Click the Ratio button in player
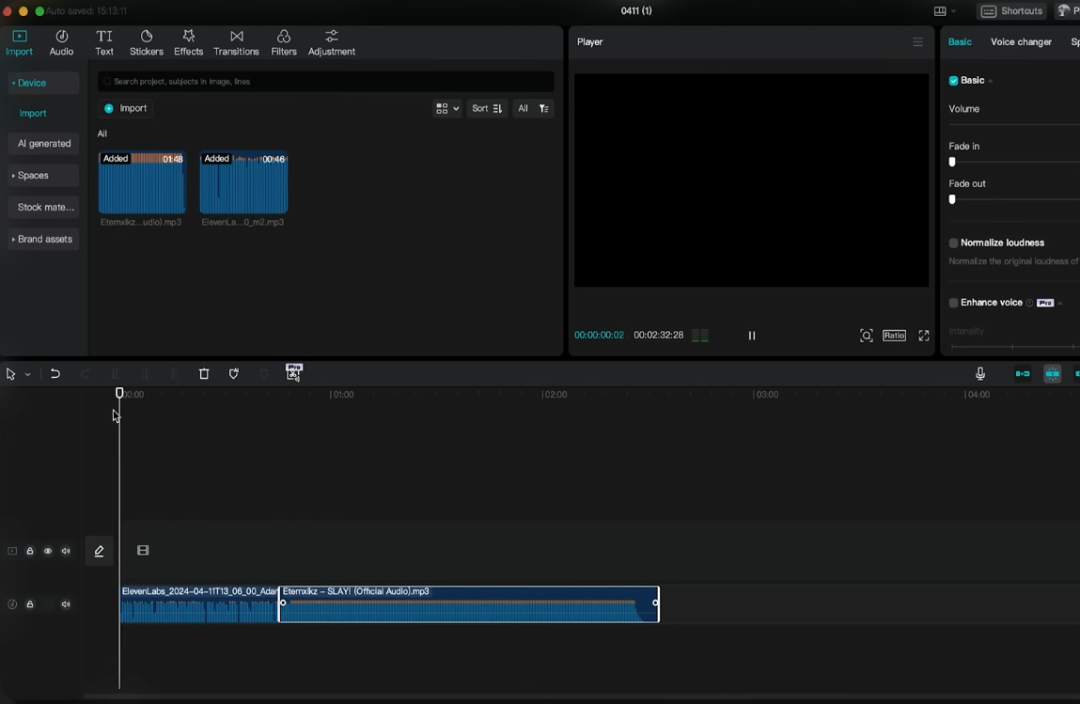Viewport: 1080px width, 704px height. pos(894,335)
